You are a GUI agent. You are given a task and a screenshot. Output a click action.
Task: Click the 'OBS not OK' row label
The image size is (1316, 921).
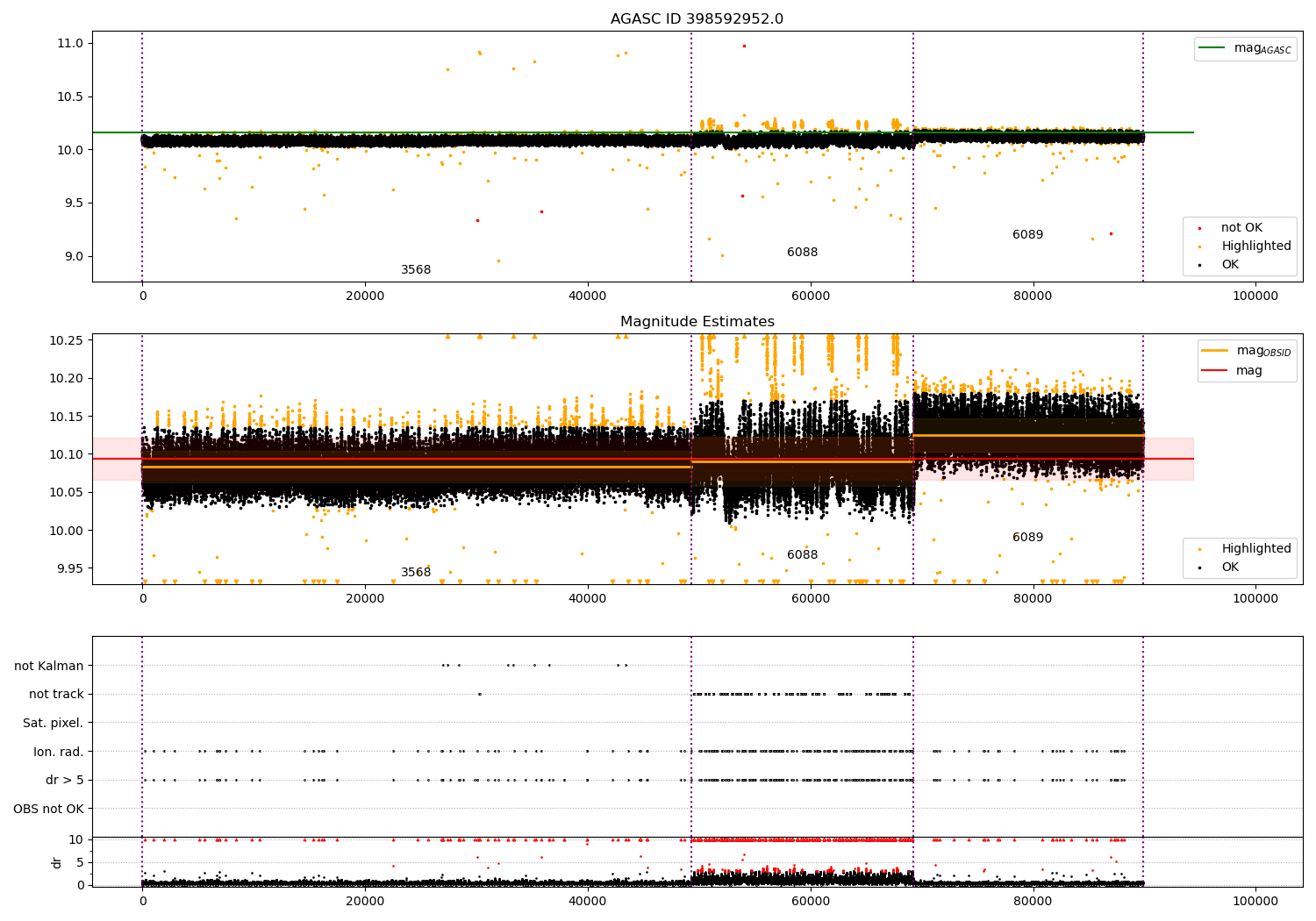click(49, 809)
